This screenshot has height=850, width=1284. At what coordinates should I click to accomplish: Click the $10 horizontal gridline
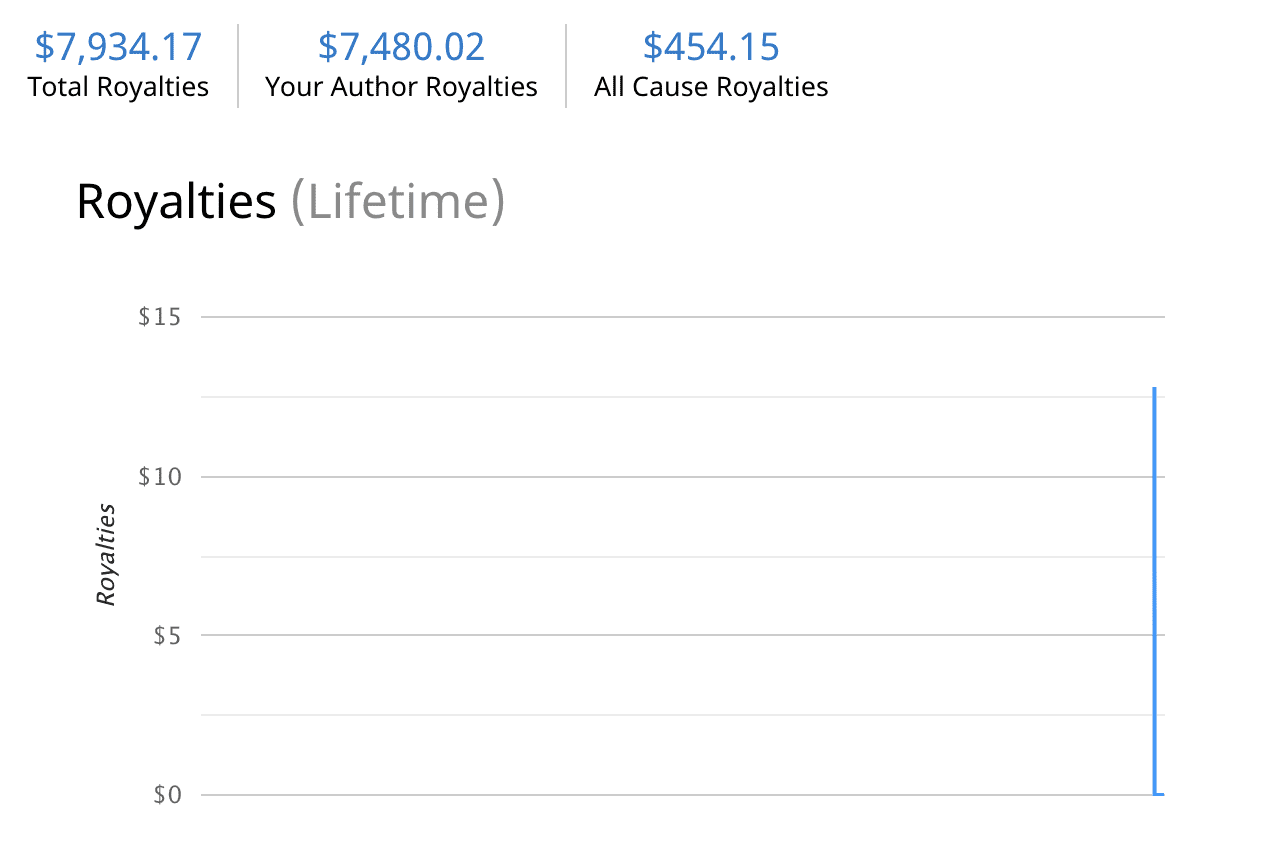(680, 476)
